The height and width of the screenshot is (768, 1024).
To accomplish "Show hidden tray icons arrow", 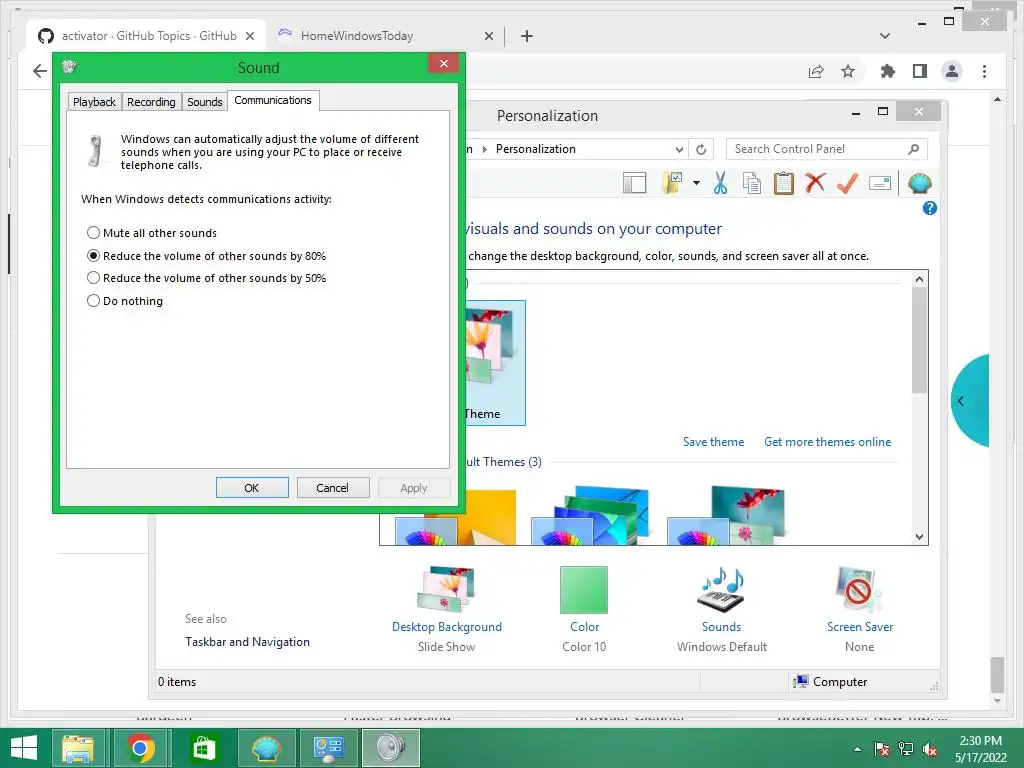I will [x=857, y=749].
